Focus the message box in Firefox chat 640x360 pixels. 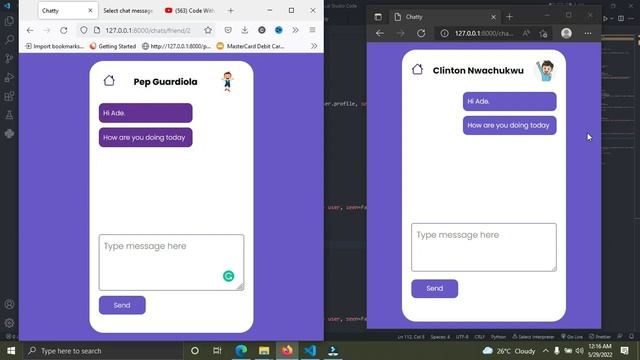pos(171,262)
